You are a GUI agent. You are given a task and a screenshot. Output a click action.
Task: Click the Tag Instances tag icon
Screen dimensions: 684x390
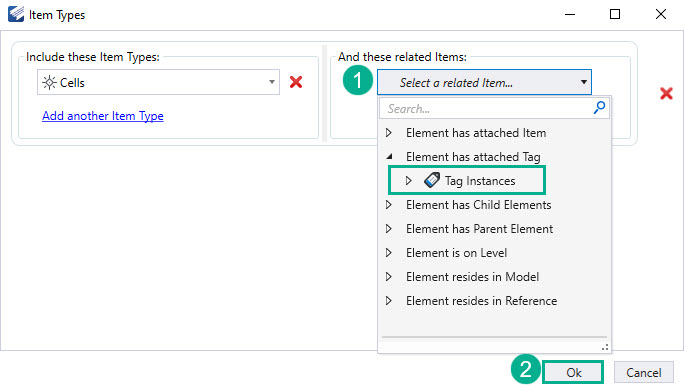[432, 180]
